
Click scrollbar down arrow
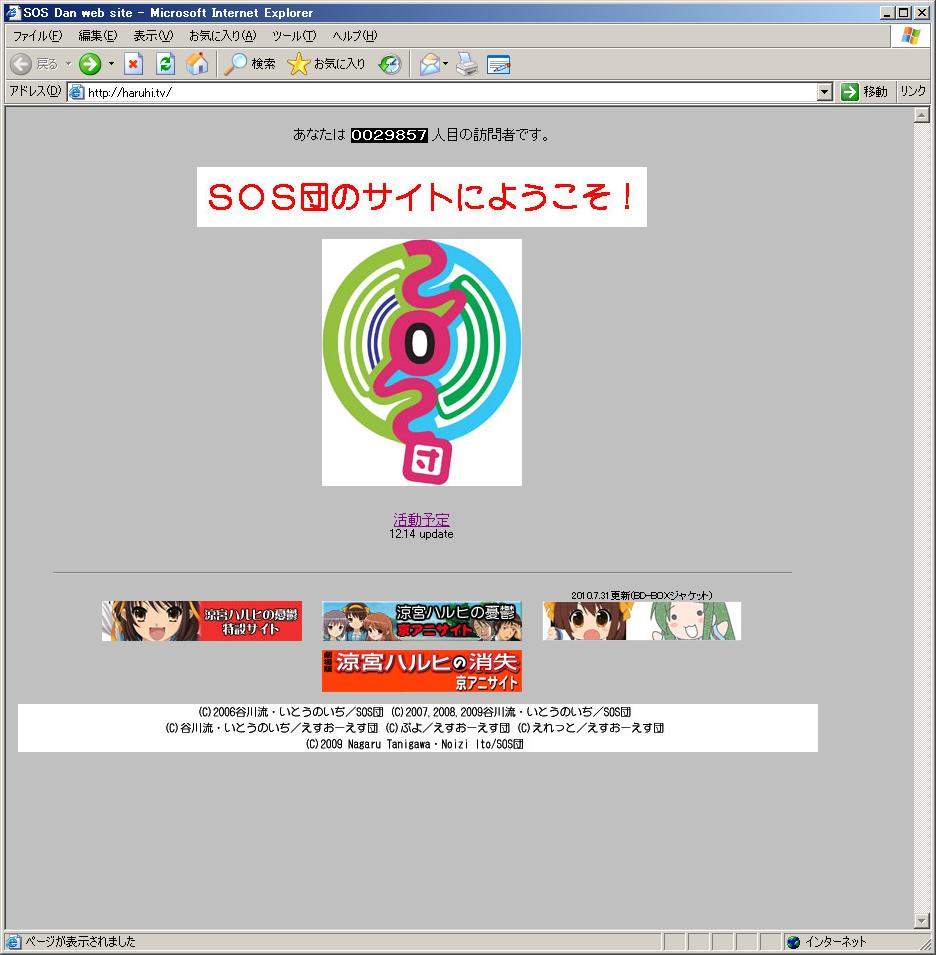pyautogui.click(x=921, y=922)
